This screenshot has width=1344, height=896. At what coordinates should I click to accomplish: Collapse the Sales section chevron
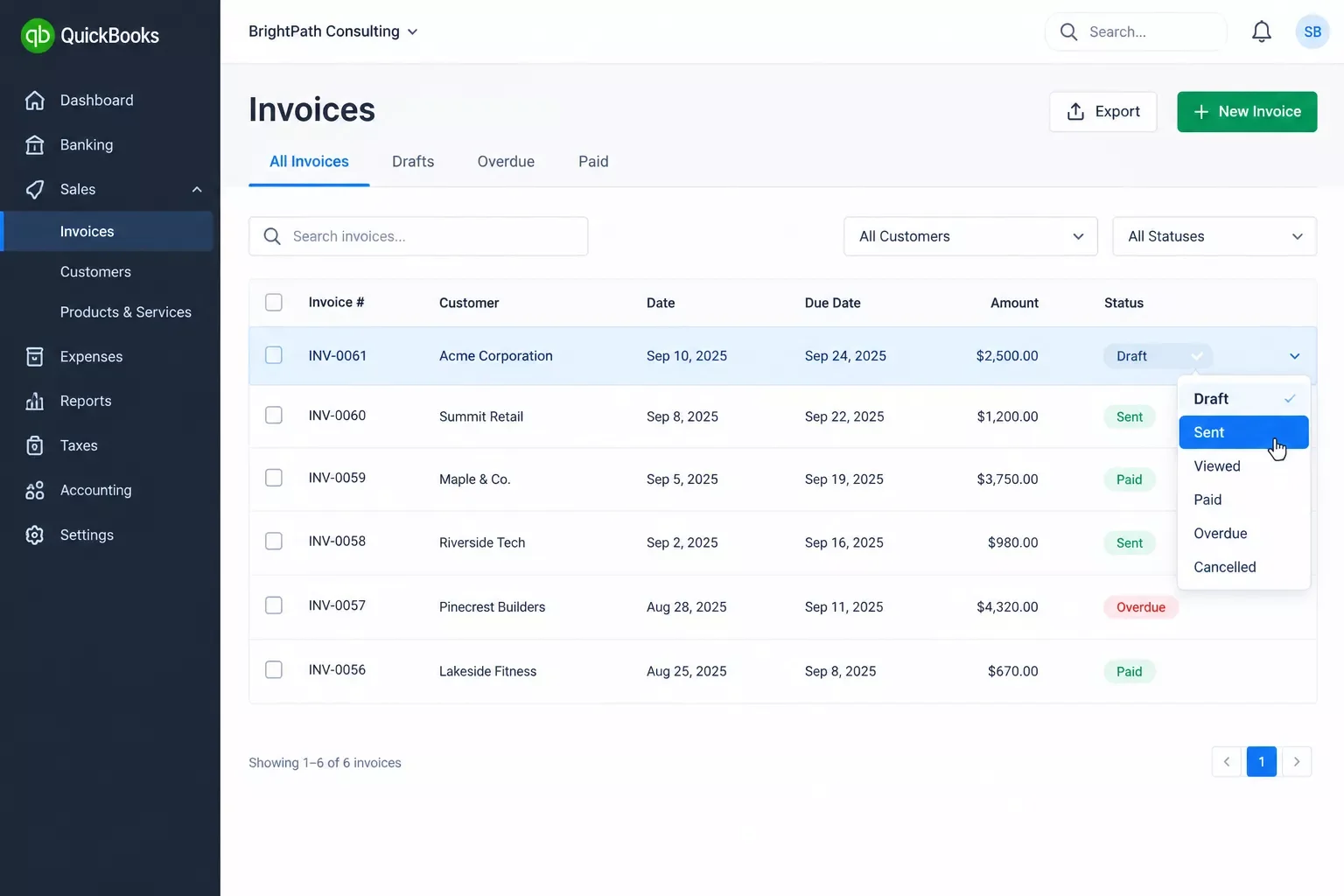tap(197, 190)
